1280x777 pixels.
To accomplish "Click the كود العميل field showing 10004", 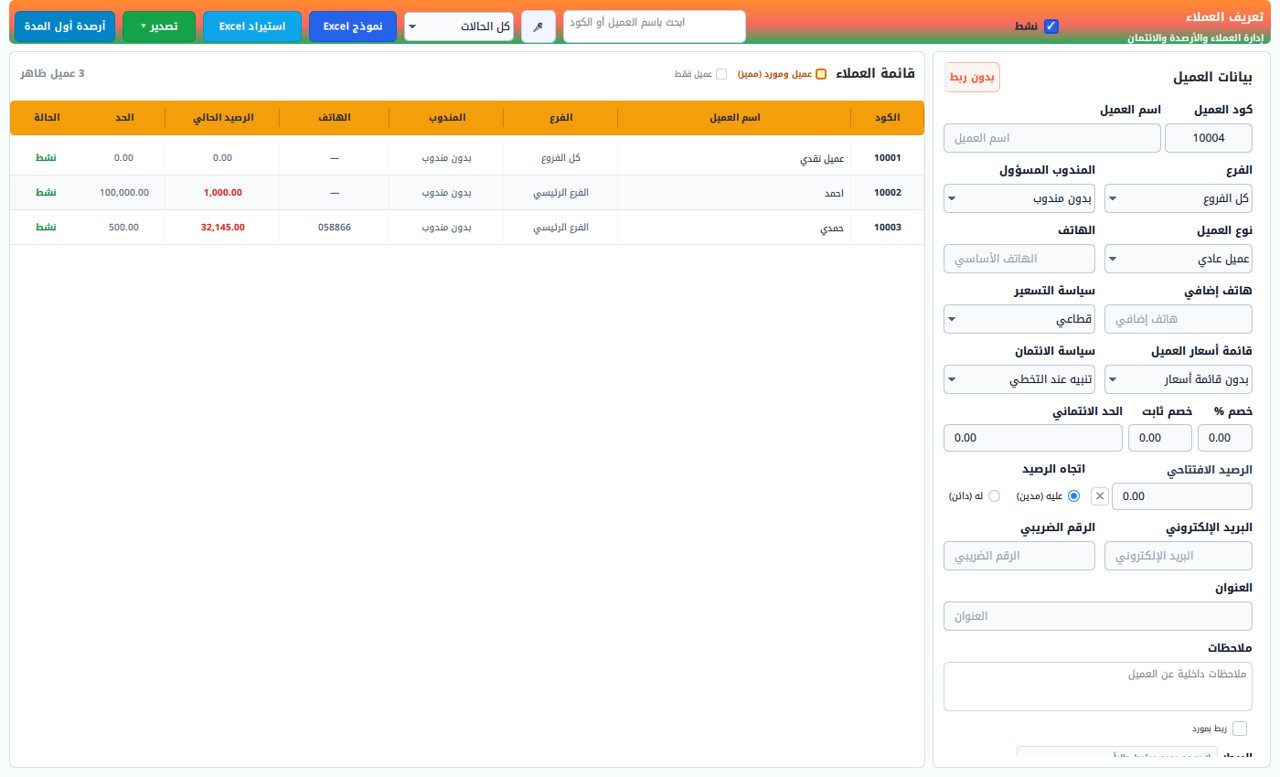I will [1209, 138].
